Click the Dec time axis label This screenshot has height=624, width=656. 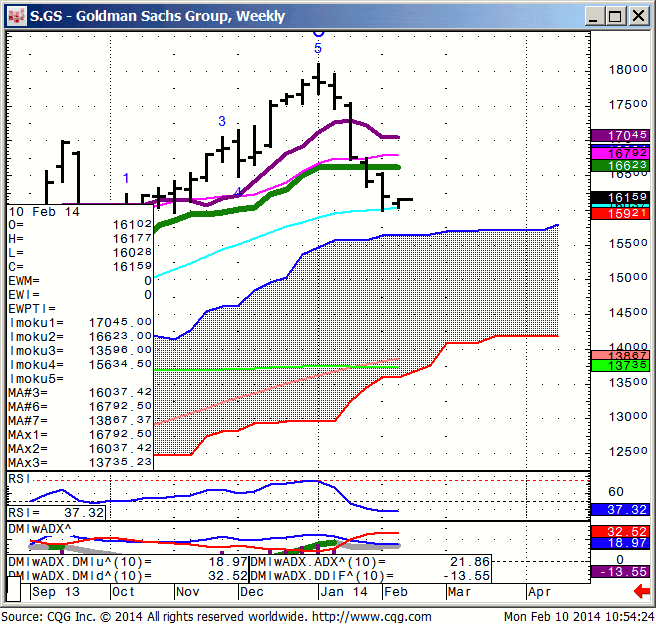[252, 592]
